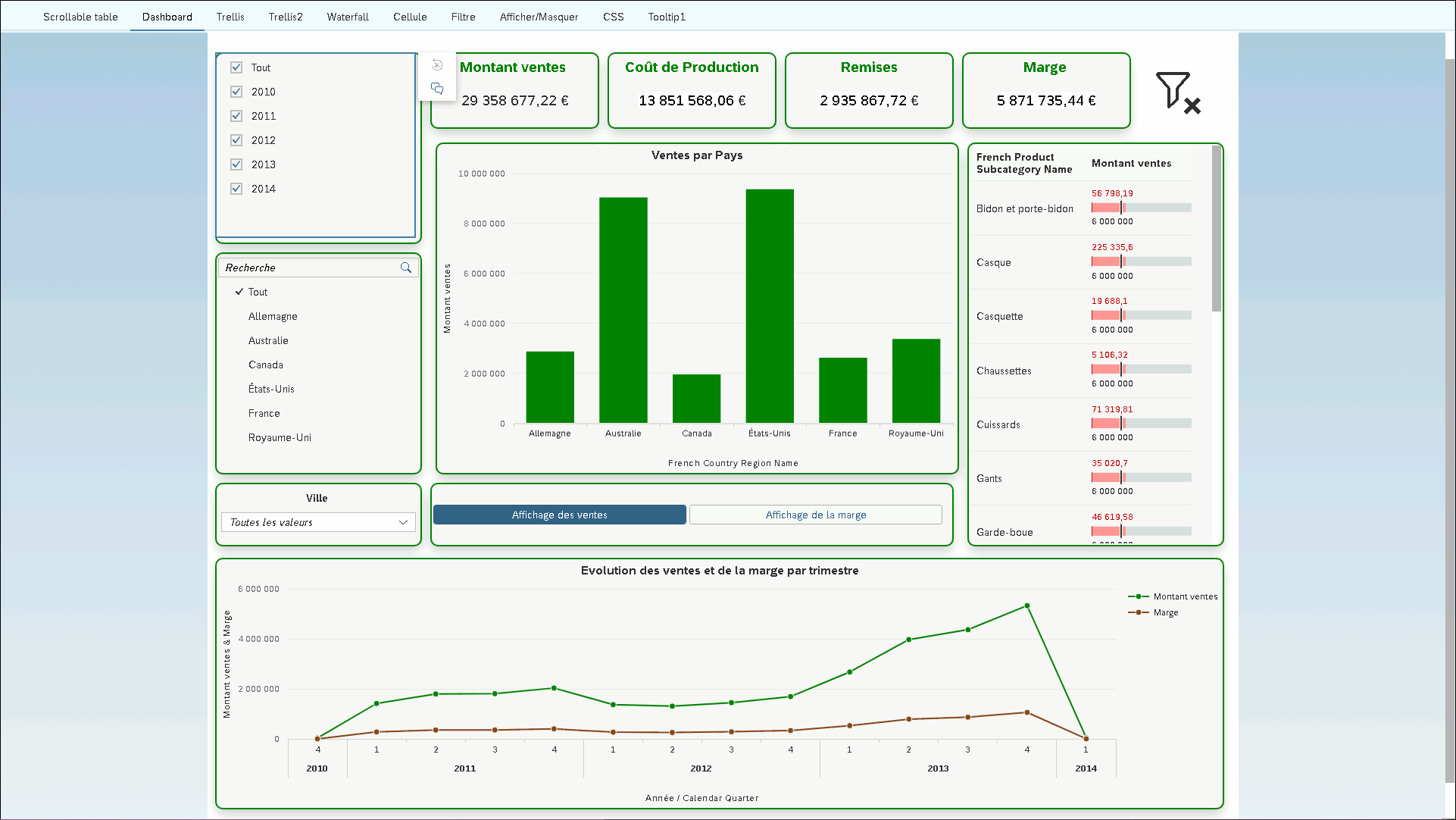
Task: Uncheck the Tout checkbox in year filter
Action: [236, 67]
